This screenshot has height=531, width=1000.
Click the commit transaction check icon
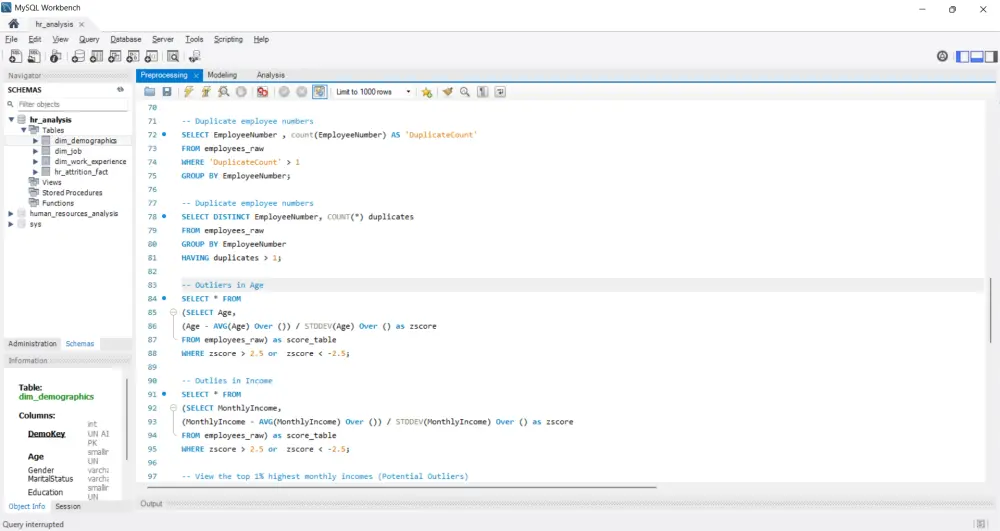pyautogui.click(x=284, y=92)
